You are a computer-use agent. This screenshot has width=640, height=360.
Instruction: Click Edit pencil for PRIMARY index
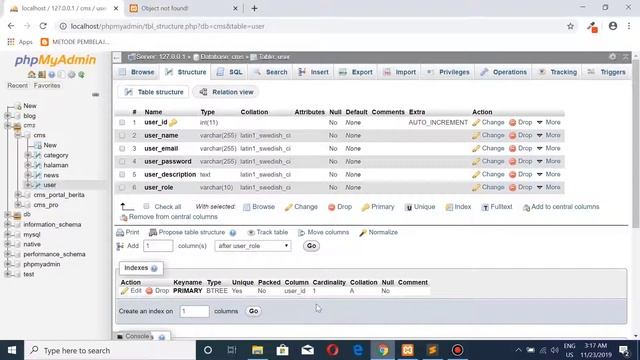[x=124, y=291]
